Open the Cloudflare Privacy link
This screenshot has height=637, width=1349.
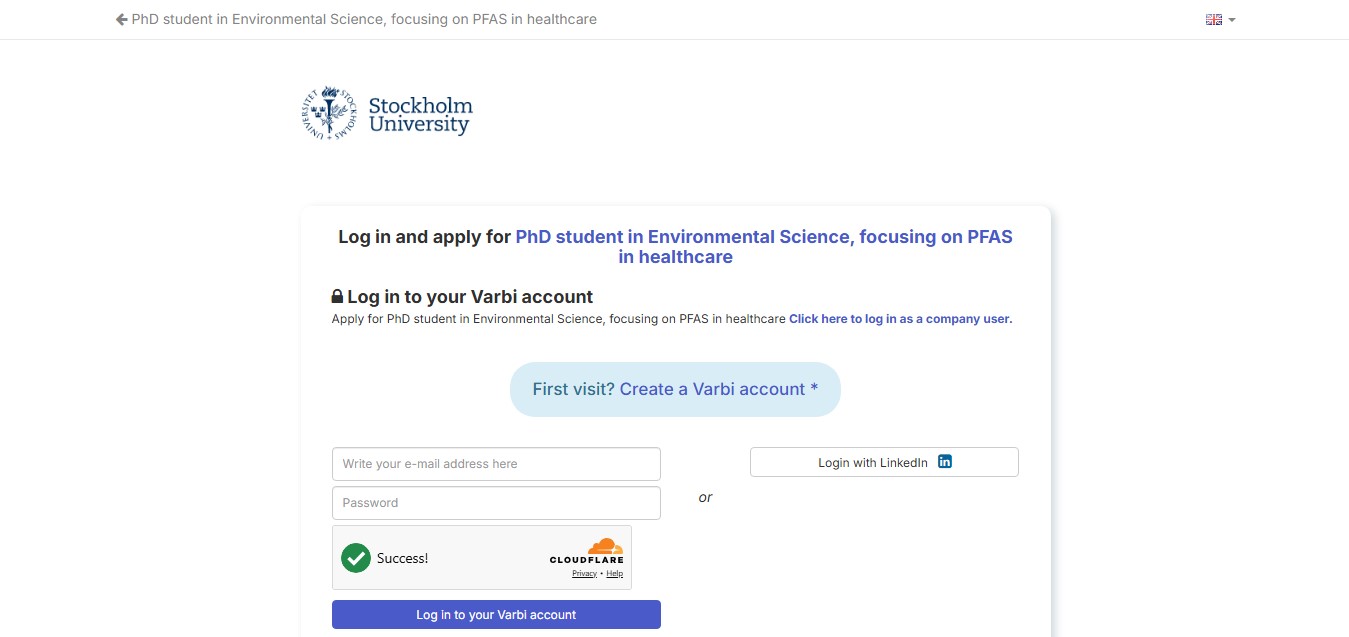(584, 574)
